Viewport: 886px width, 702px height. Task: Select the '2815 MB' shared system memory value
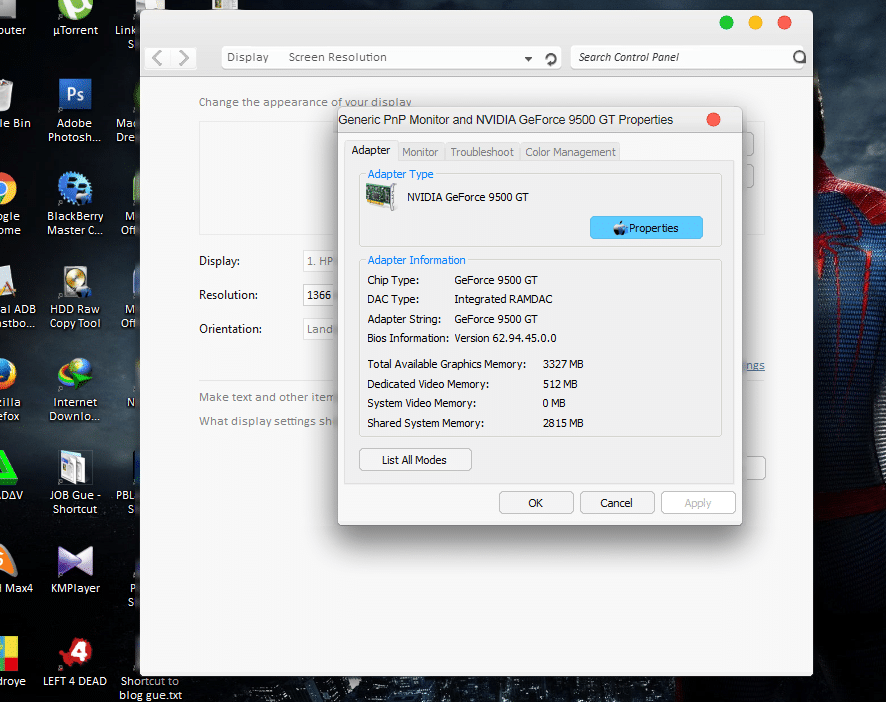(563, 423)
